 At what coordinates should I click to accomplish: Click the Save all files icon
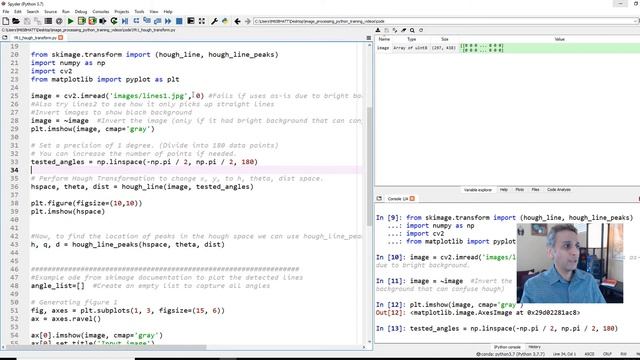pyautogui.click(x=38, y=21)
